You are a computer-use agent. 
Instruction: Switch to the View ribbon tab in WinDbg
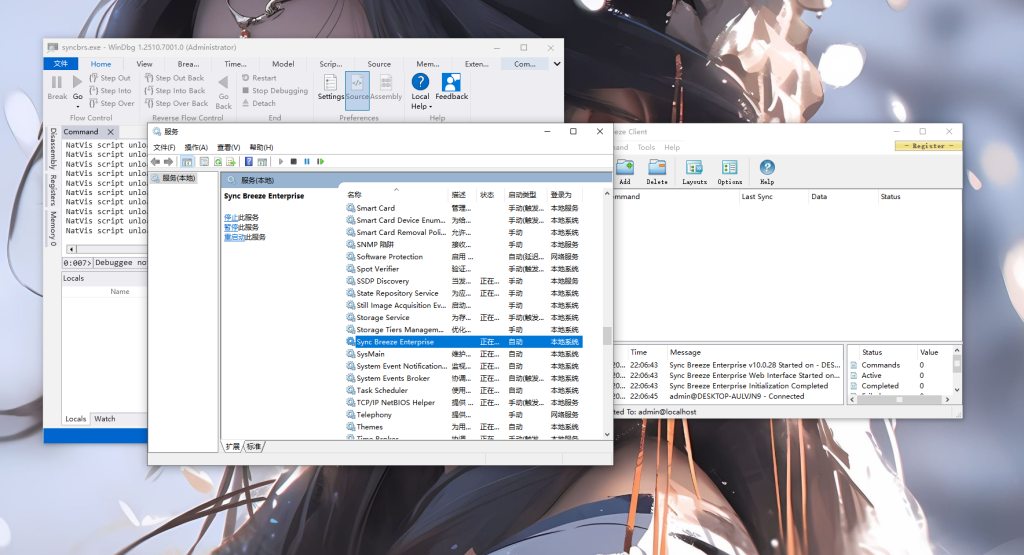pos(144,64)
